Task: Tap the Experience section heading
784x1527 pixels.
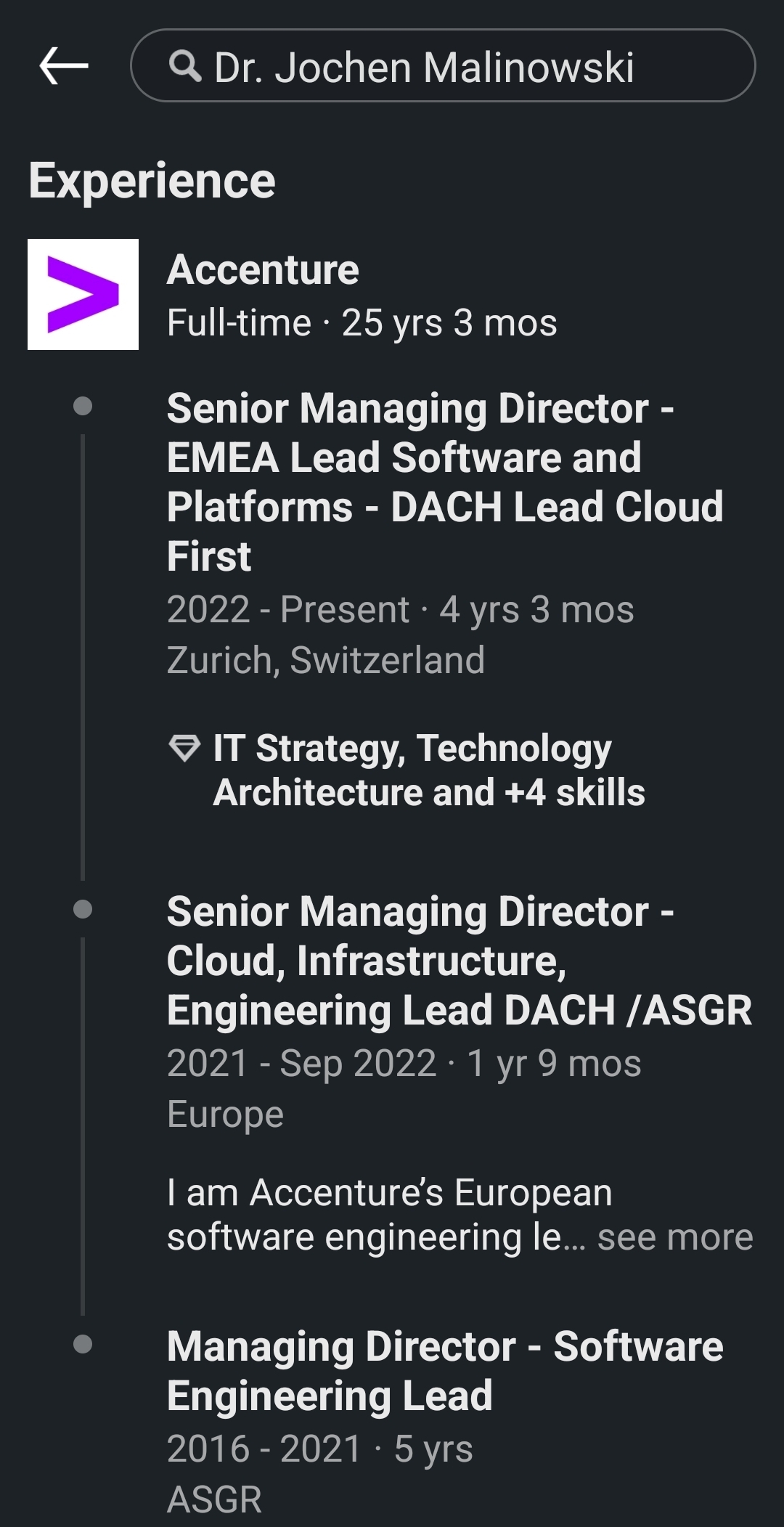Action: [152, 181]
